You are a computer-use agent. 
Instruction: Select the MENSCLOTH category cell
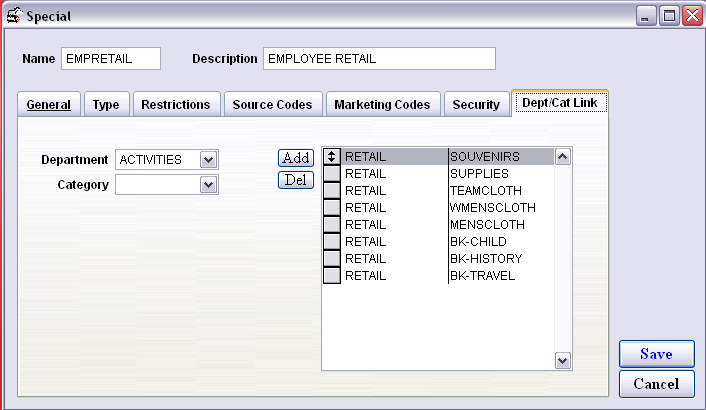pyautogui.click(x=501, y=225)
